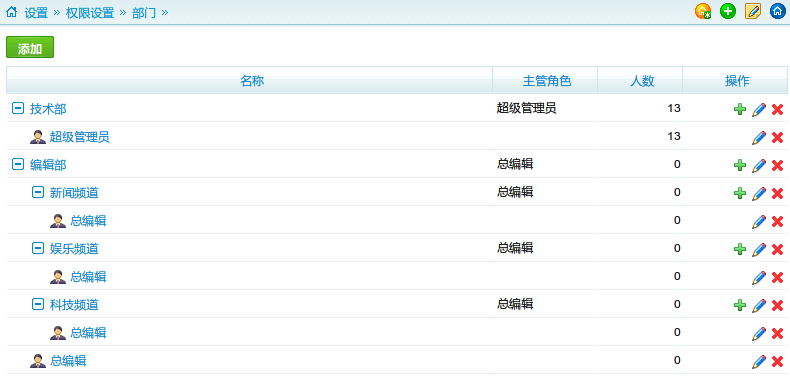
Task: Edit the 科技频道 row with the pencil icon
Action: (759, 305)
